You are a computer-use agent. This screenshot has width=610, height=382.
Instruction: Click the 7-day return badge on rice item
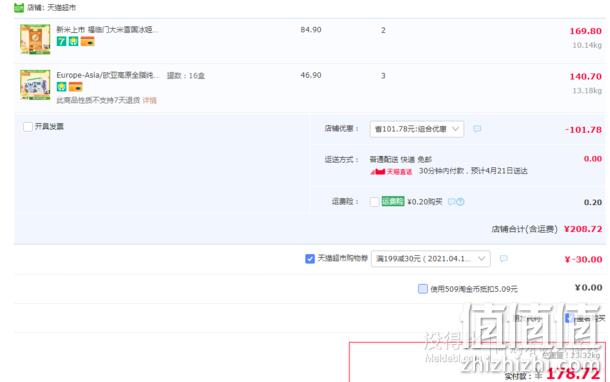(61, 41)
